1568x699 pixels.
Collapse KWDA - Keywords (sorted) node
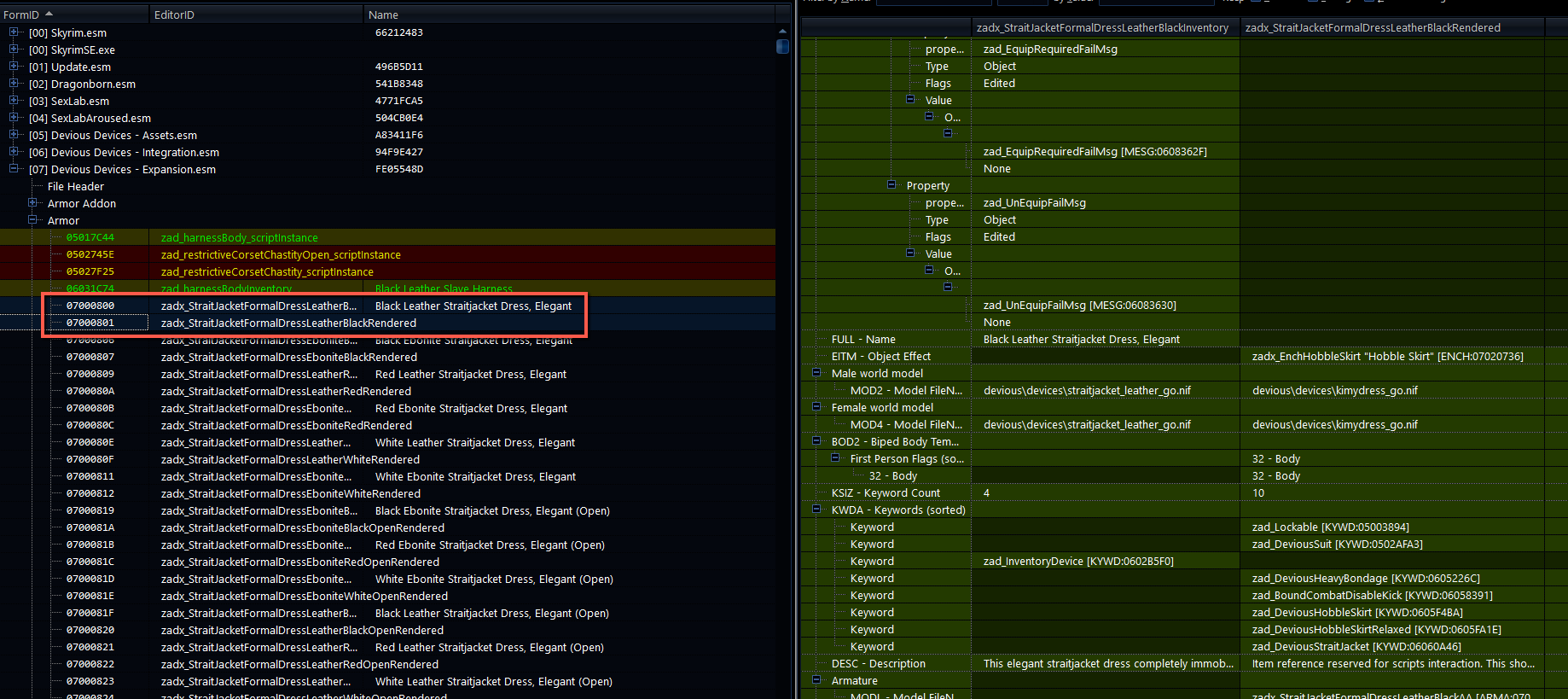pyautogui.click(x=816, y=510)
